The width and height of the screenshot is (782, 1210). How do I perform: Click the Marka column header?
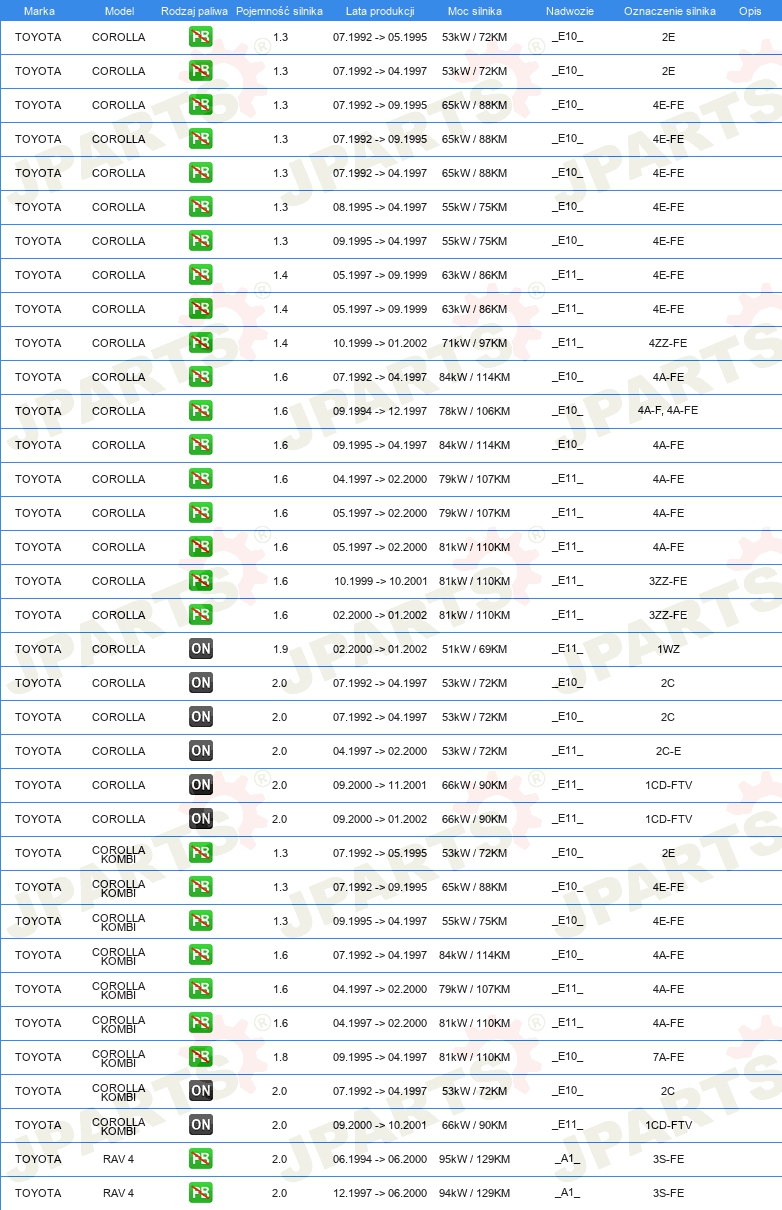pos(39,11)
